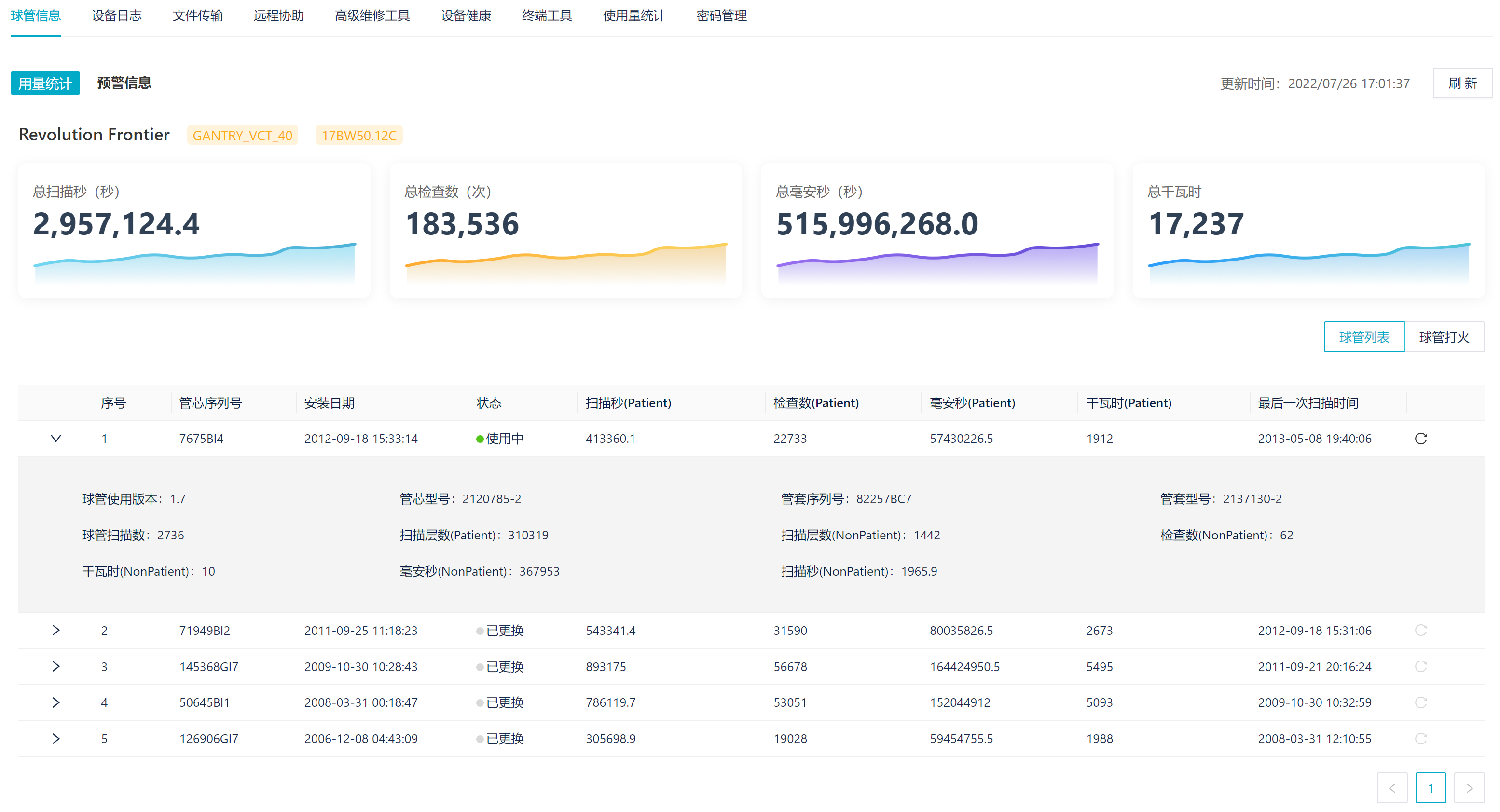
Task: Expand row 5 tube 126906GI7
Action: point(56,739)
